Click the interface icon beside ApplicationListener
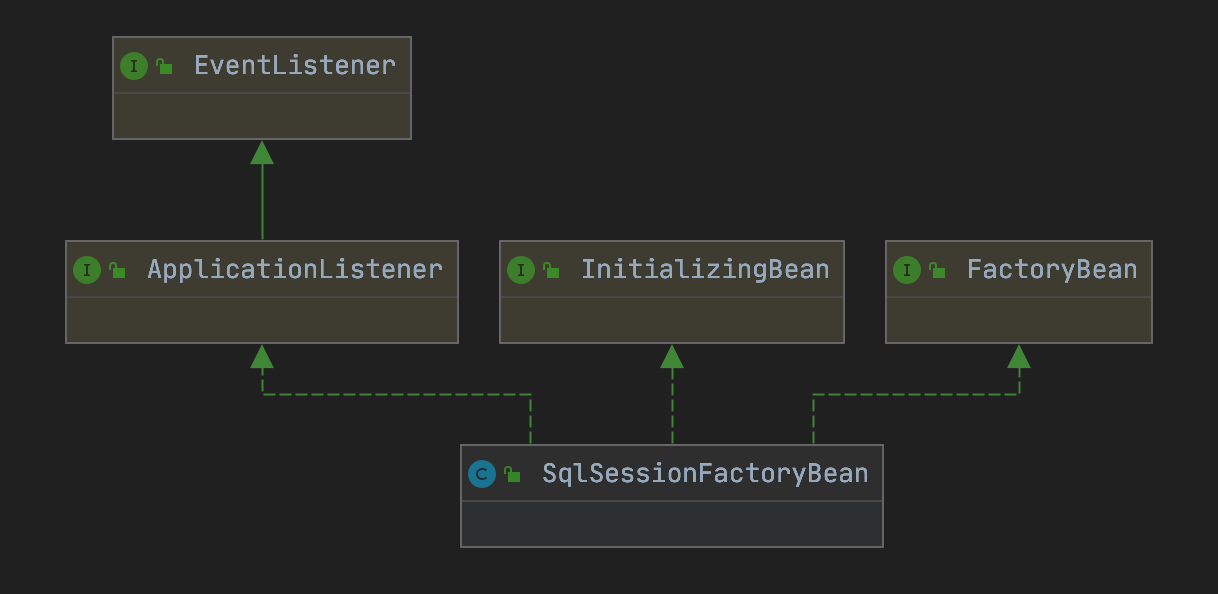 click(x=87, y=270)
